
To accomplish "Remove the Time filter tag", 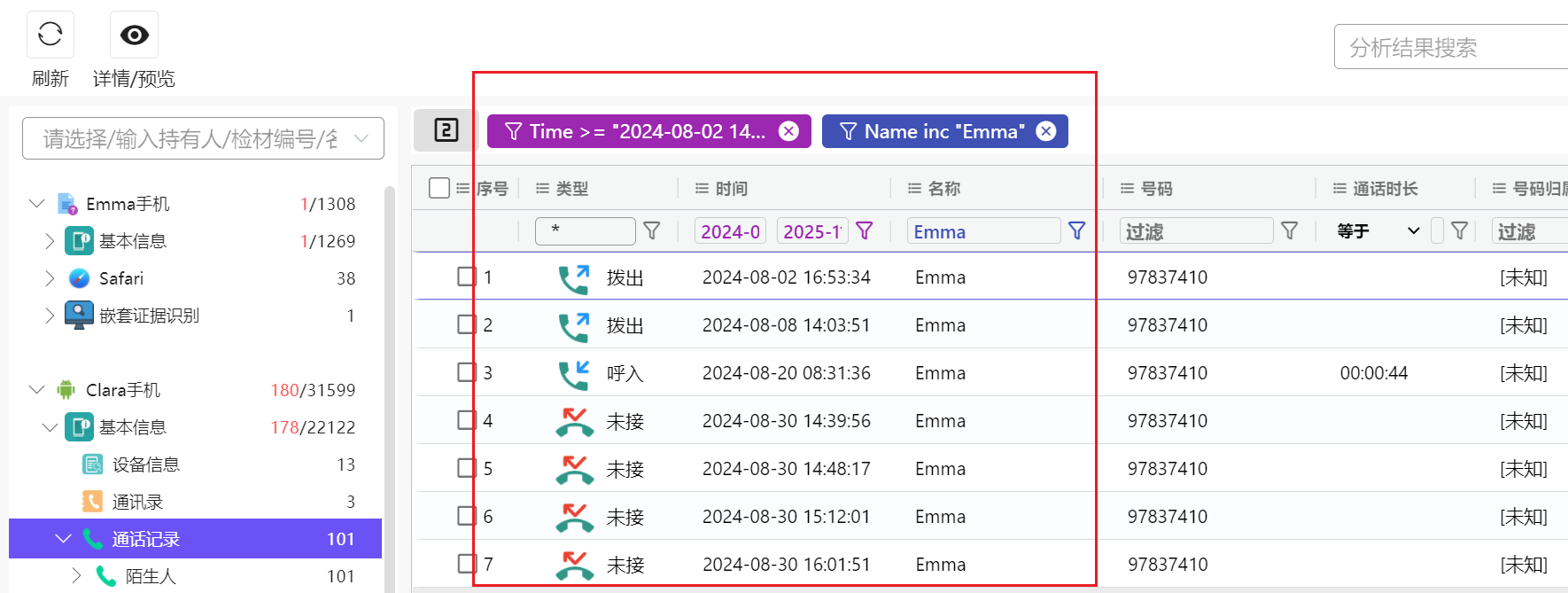I will tap(788, 131).
